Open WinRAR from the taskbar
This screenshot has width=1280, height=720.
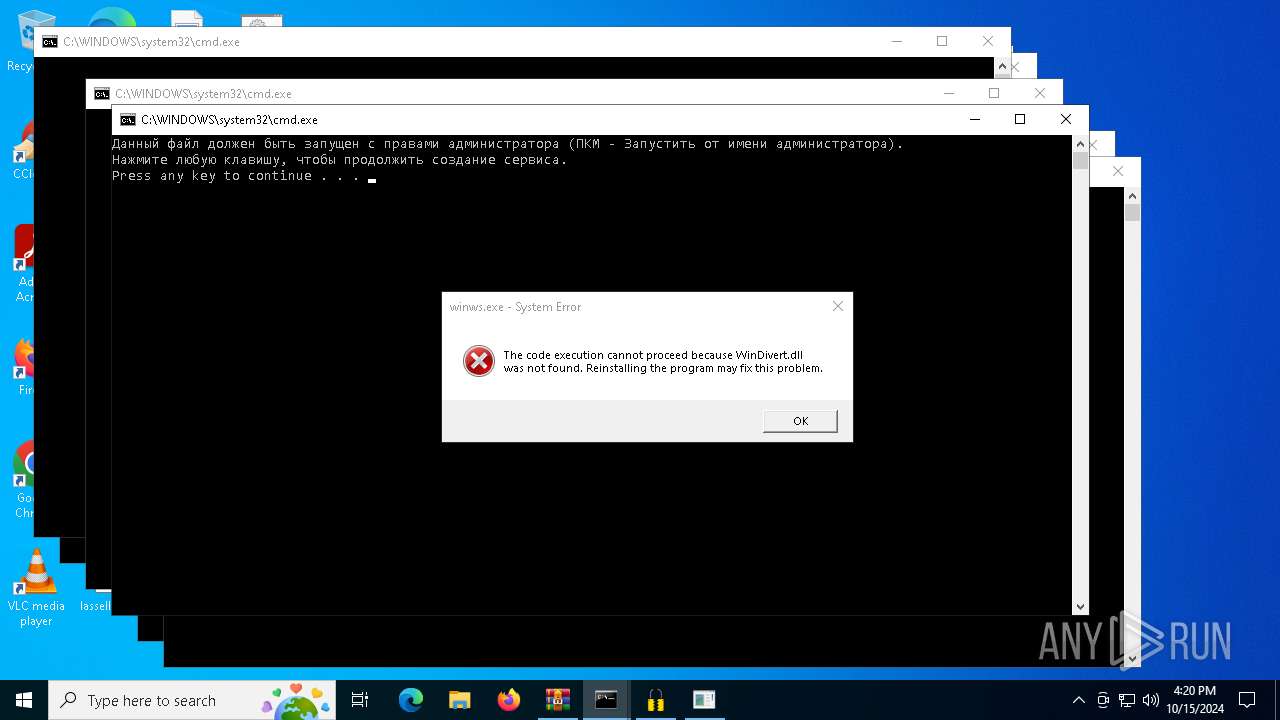557,700
